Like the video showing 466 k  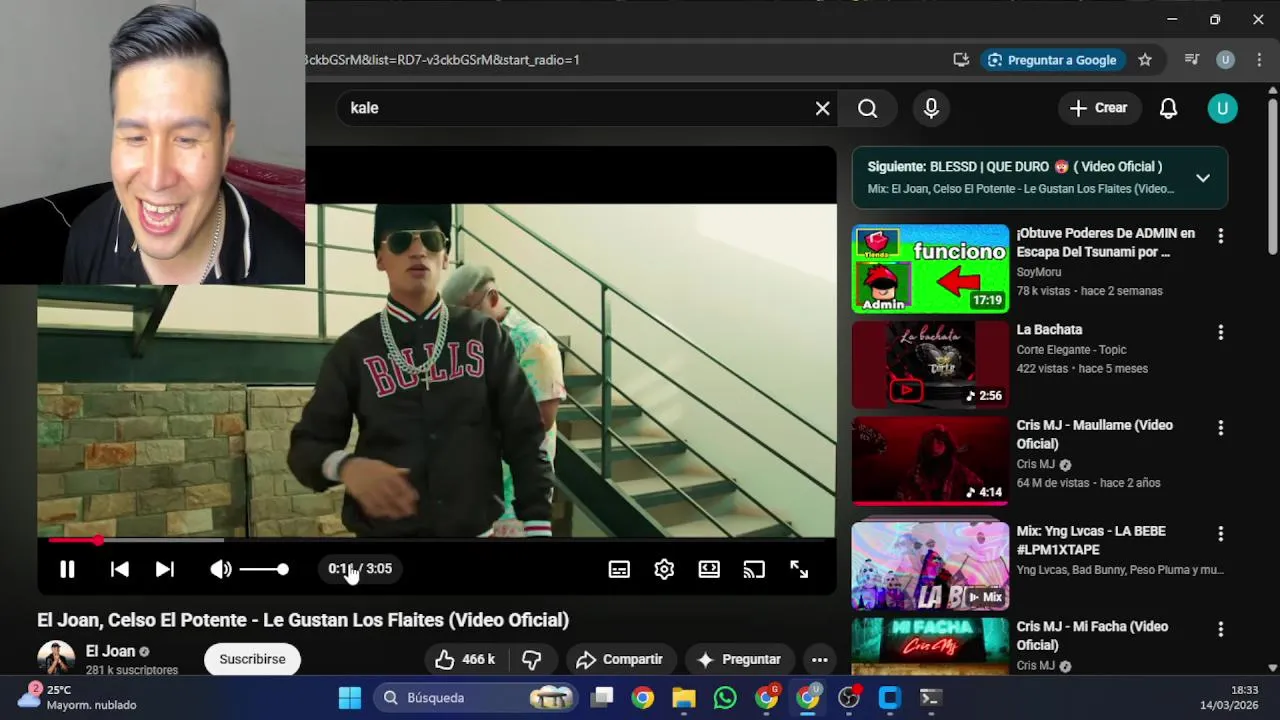coord(465,659)
